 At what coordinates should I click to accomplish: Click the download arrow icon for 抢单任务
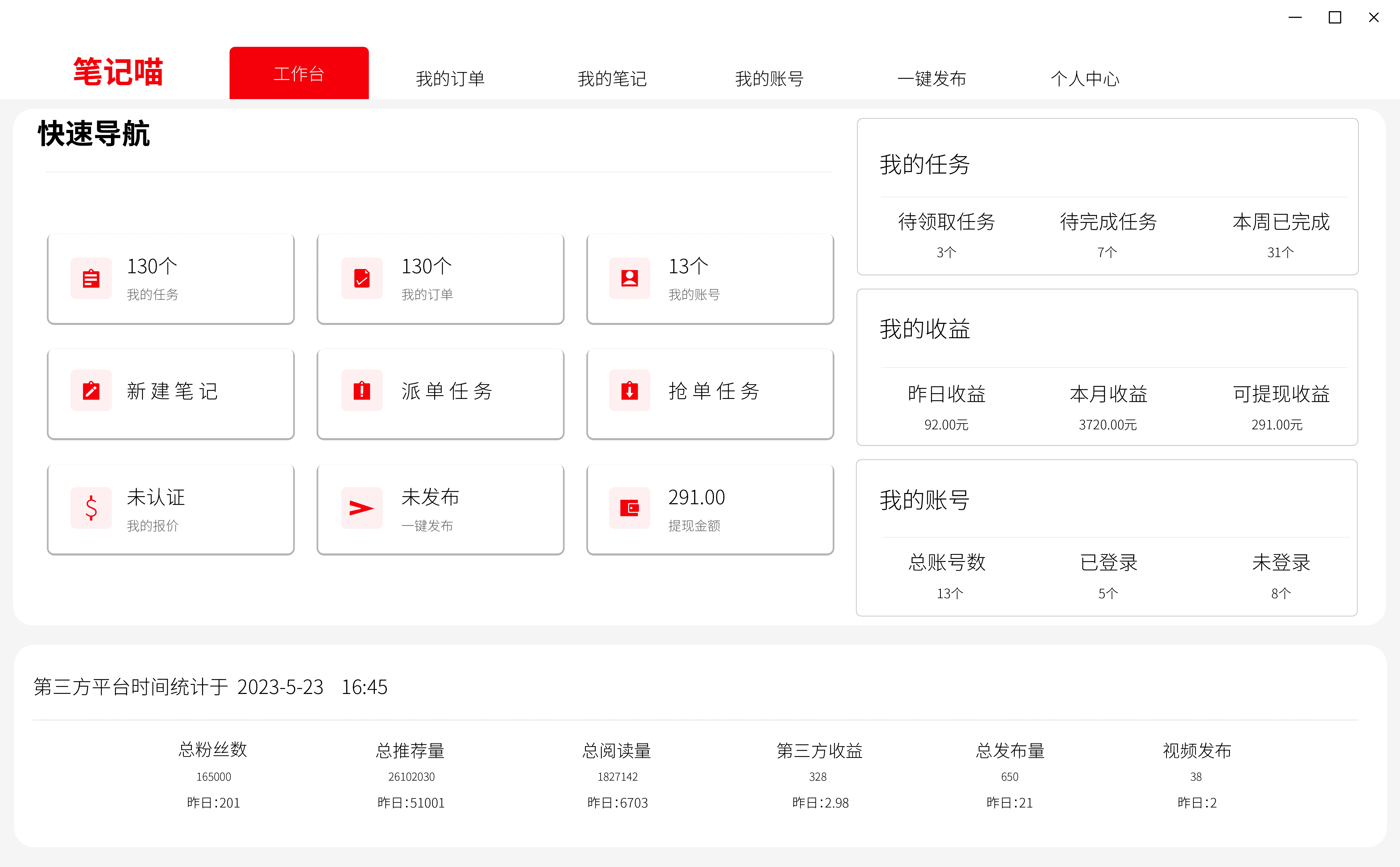pos(629,391)
